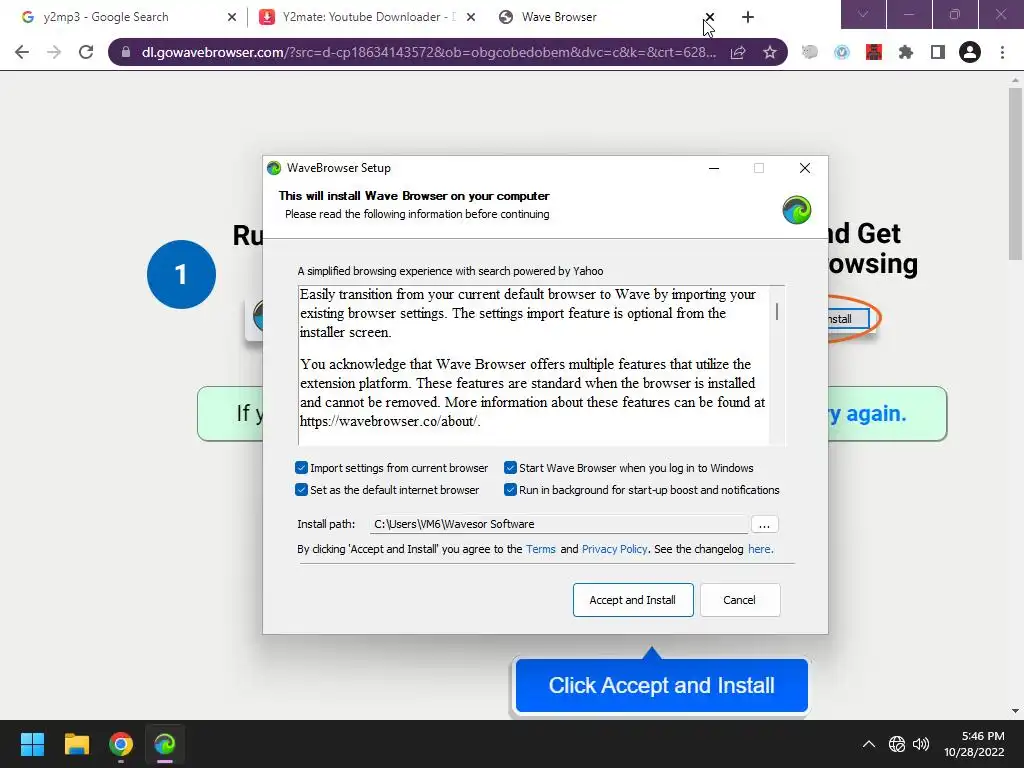Open the changelog 'here' link
Viewport: 1024px width, 768px height.
tap(759, 549)
